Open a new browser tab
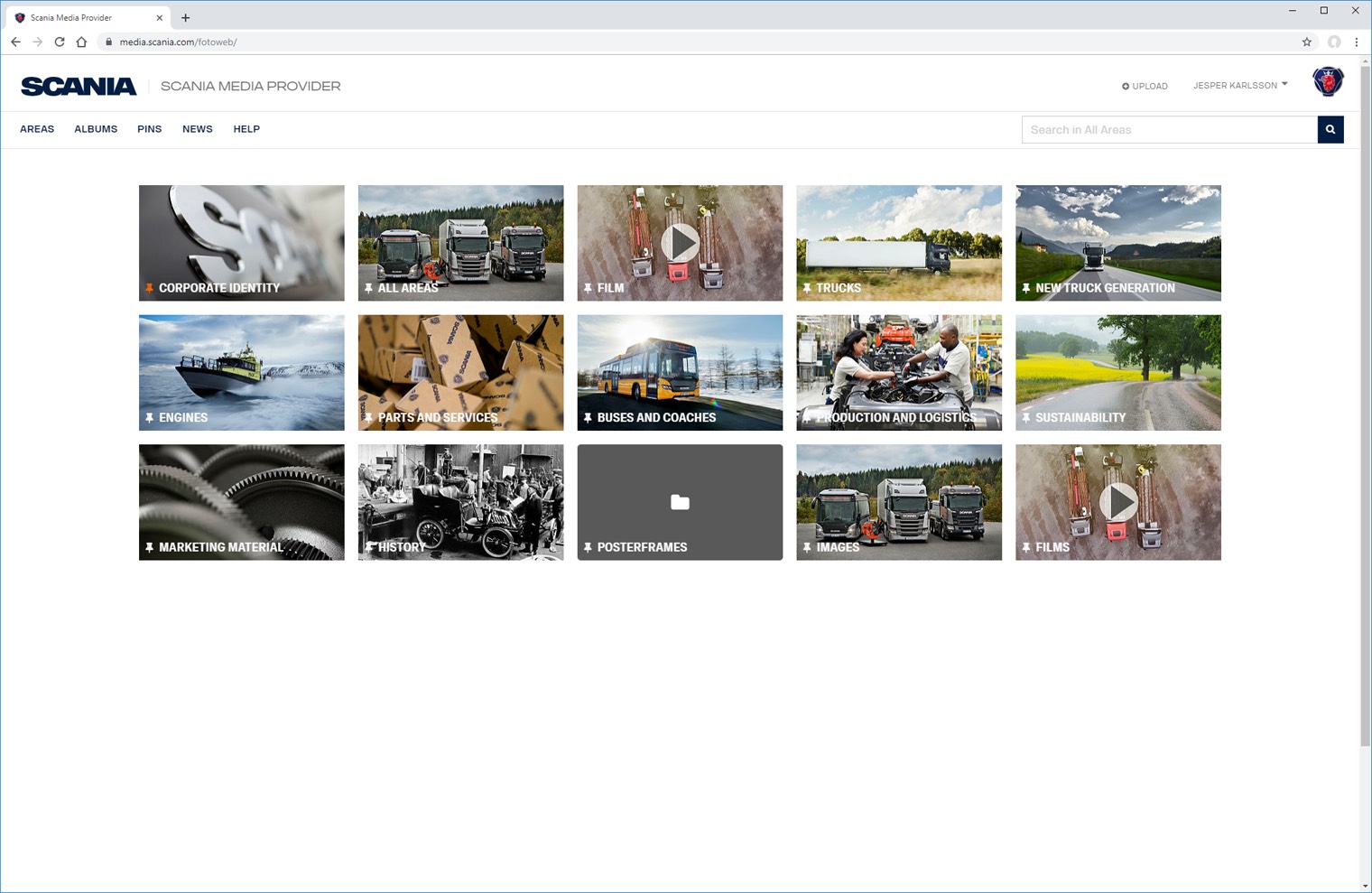1372x893 pixels. 185,17
